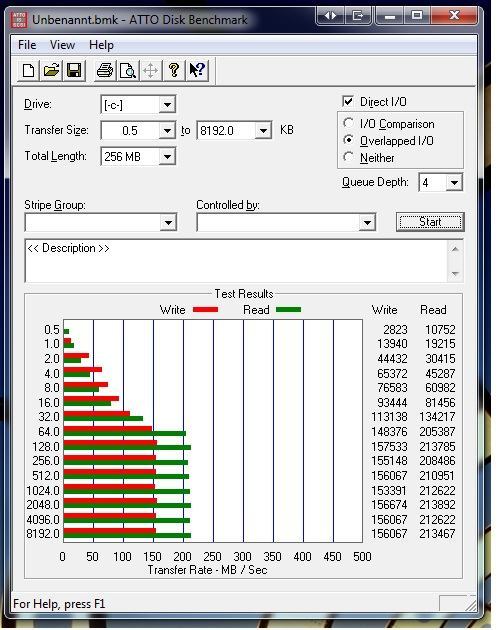Click the ATTO application icon in the title bar

click(19, 19)
